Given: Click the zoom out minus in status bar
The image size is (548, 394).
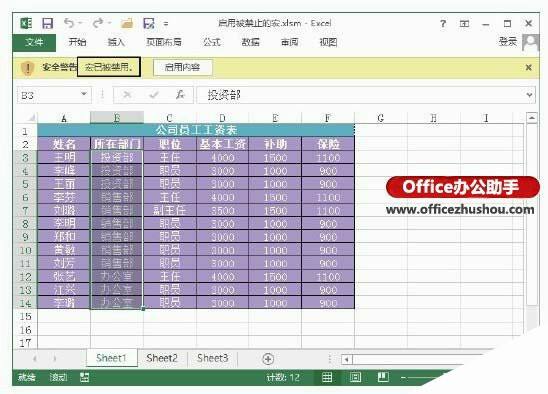Looking at the screenshot, I should 404,378.
